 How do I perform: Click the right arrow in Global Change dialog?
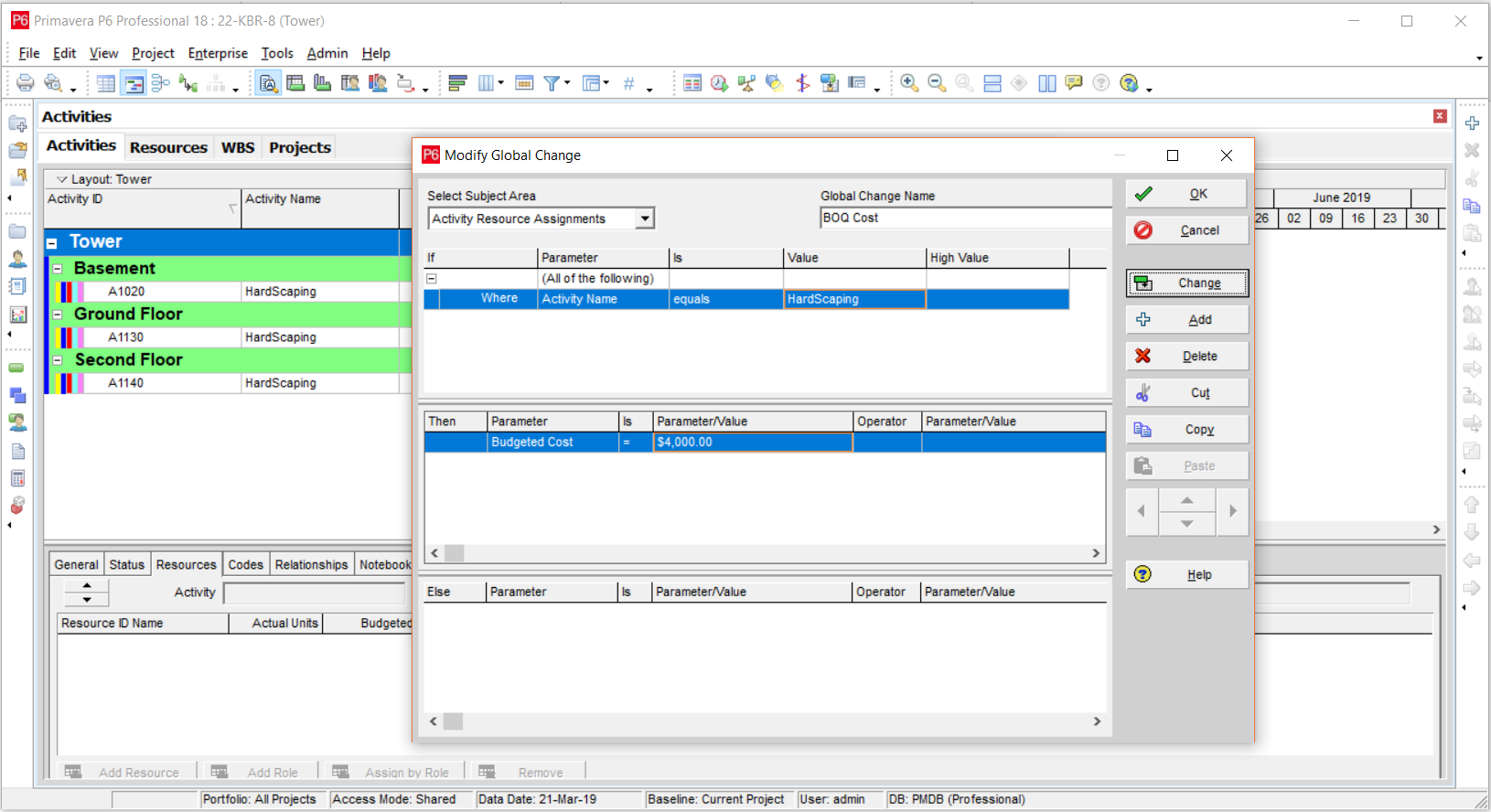[1232, 511]
